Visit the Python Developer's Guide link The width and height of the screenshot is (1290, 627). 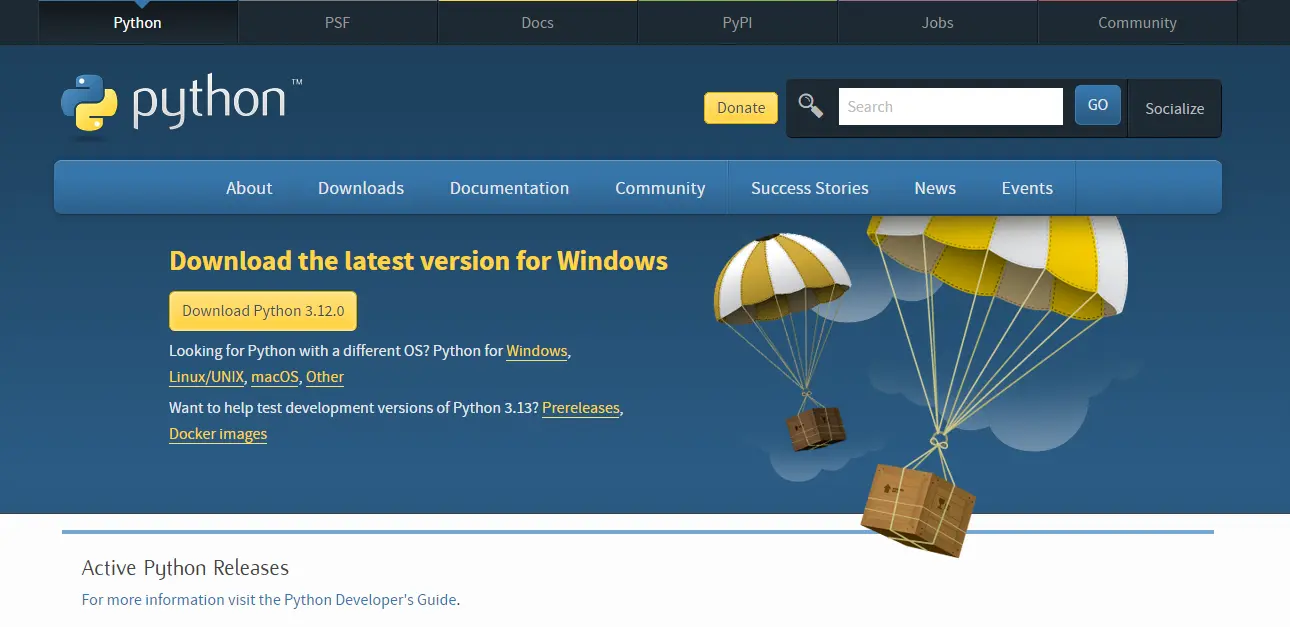pyautogui.click(x=369, y=599)
